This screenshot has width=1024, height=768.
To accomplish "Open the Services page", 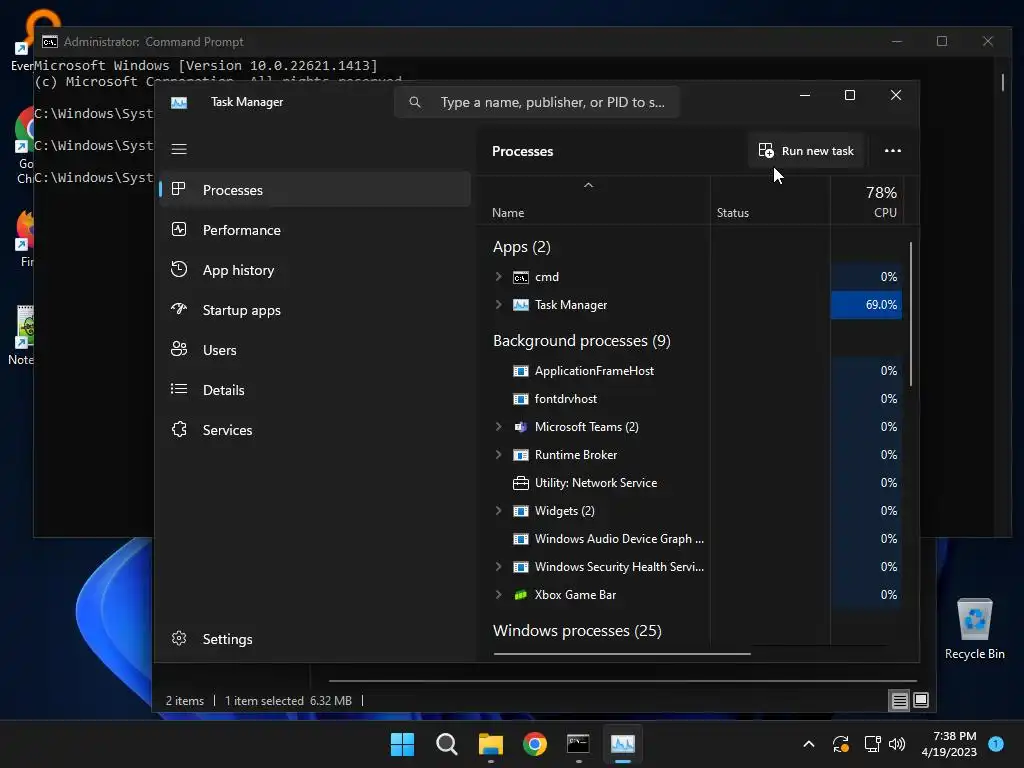I will (x=315, y=430).
